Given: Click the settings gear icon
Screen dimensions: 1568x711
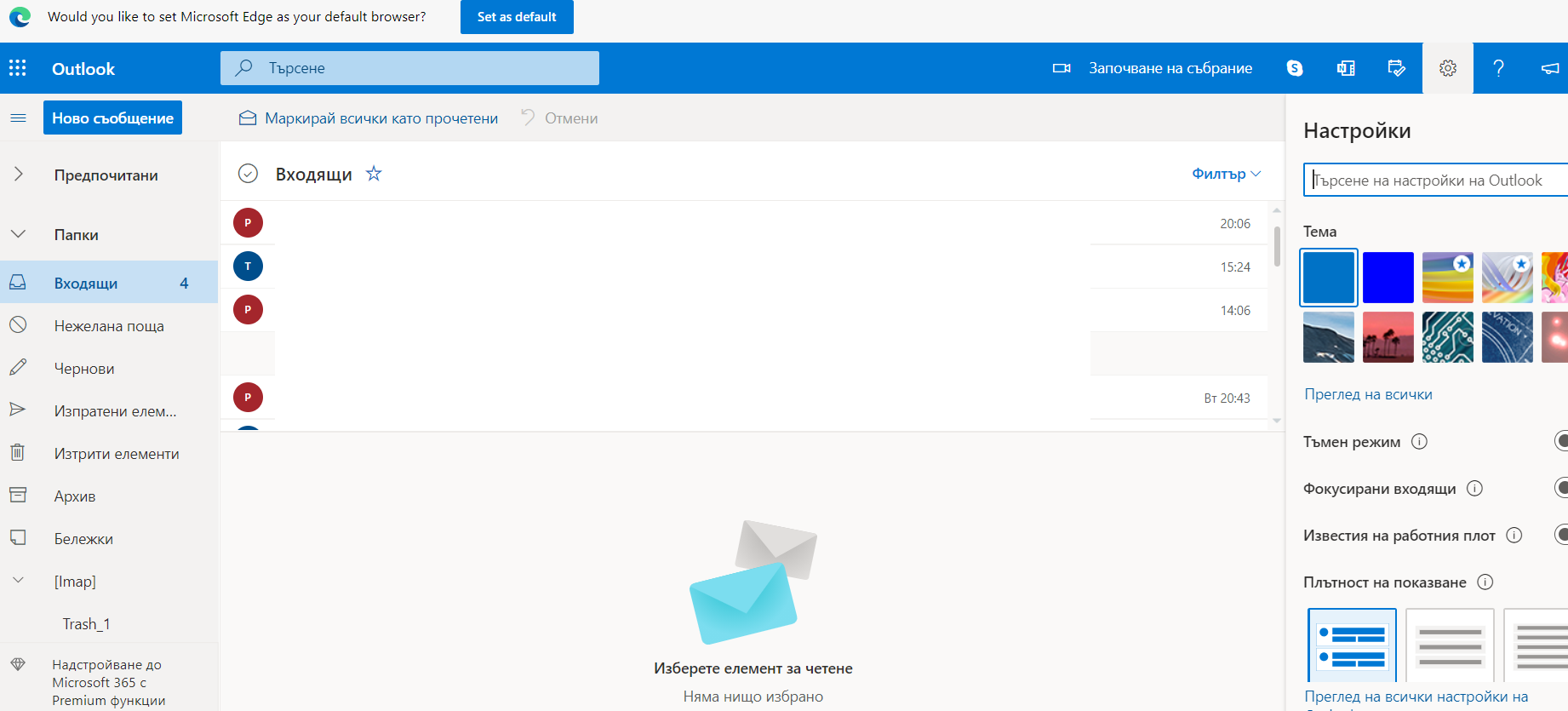Looking at the screenshot, I should pyautogui.click(x=1447, y=68).
